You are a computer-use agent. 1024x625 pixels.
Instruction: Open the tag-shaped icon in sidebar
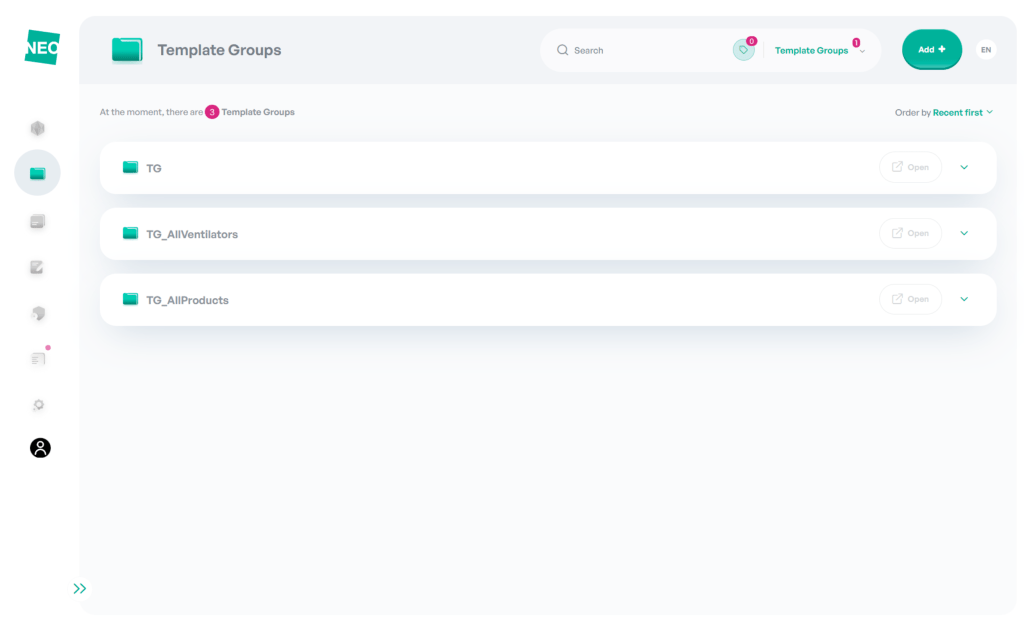pyautogui.click(x=39, y=313)
